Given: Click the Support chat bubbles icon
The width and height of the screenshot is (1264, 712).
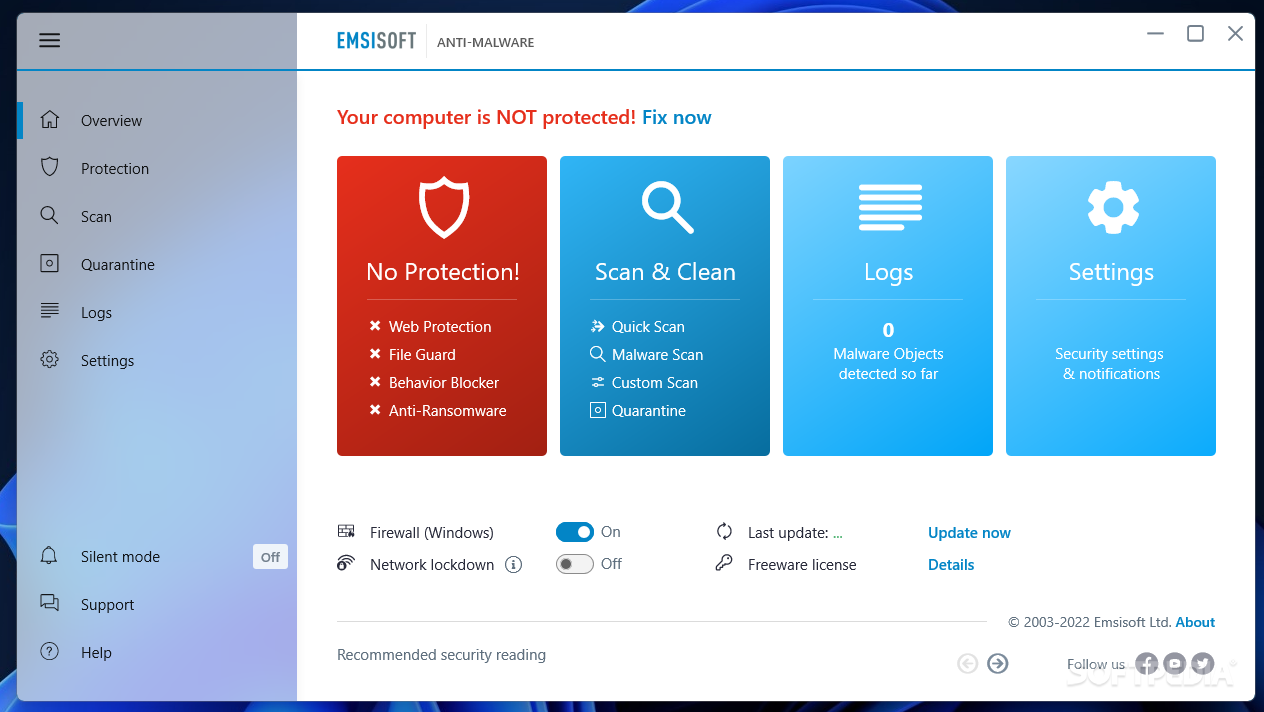Looking at the screenshot, I should [50, 603].
